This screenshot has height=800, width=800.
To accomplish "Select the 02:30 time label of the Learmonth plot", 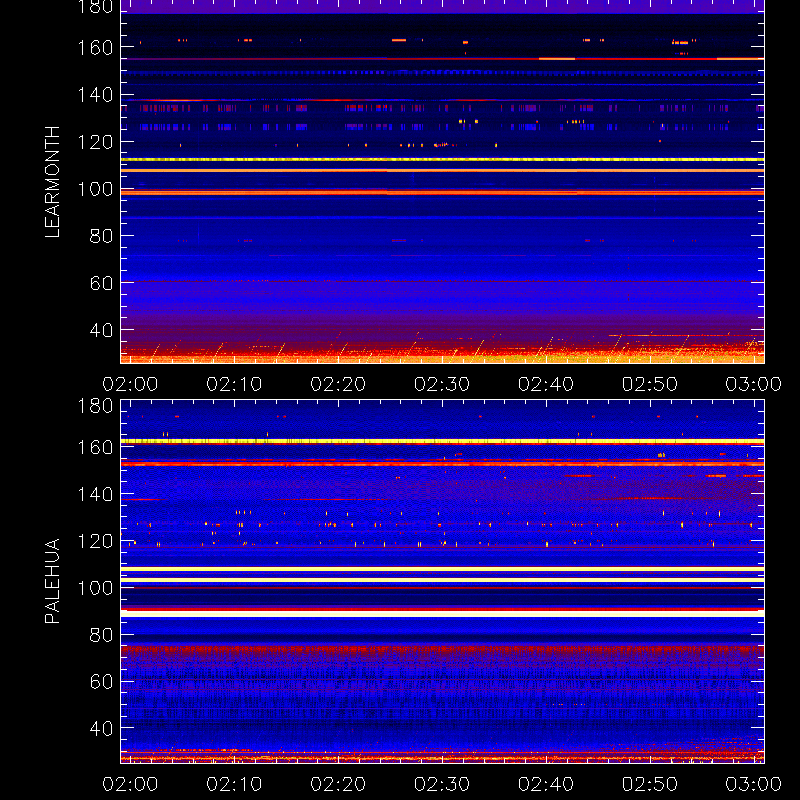I will [x=442, y=384].
